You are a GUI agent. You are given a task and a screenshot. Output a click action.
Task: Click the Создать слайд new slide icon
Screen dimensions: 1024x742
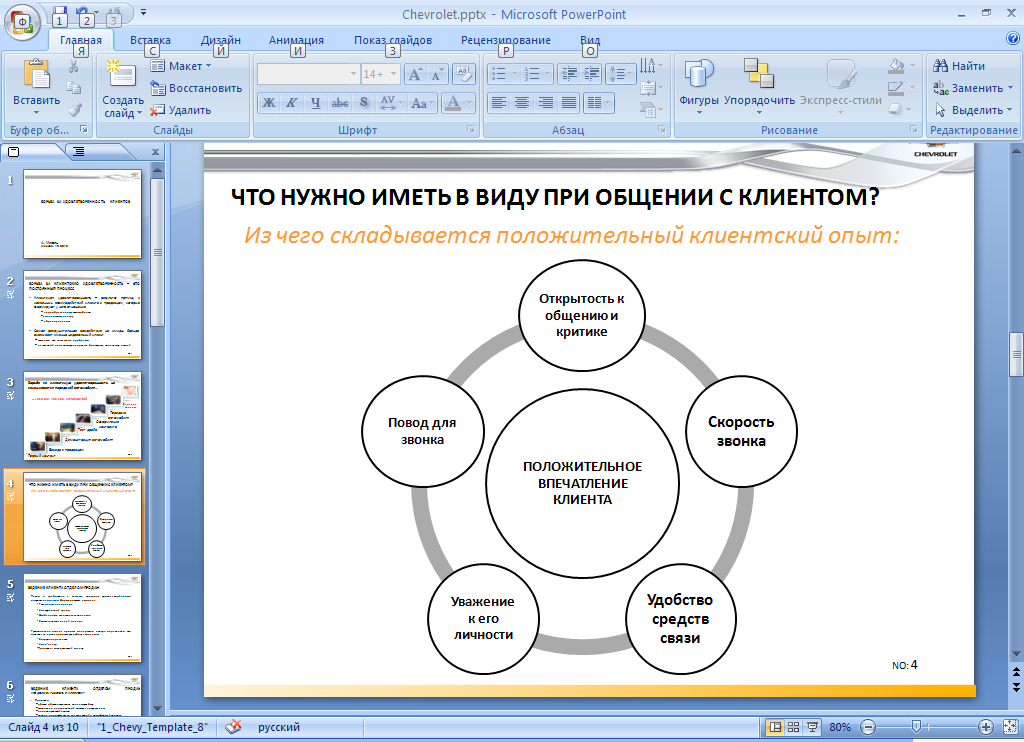tap(122, 75)
